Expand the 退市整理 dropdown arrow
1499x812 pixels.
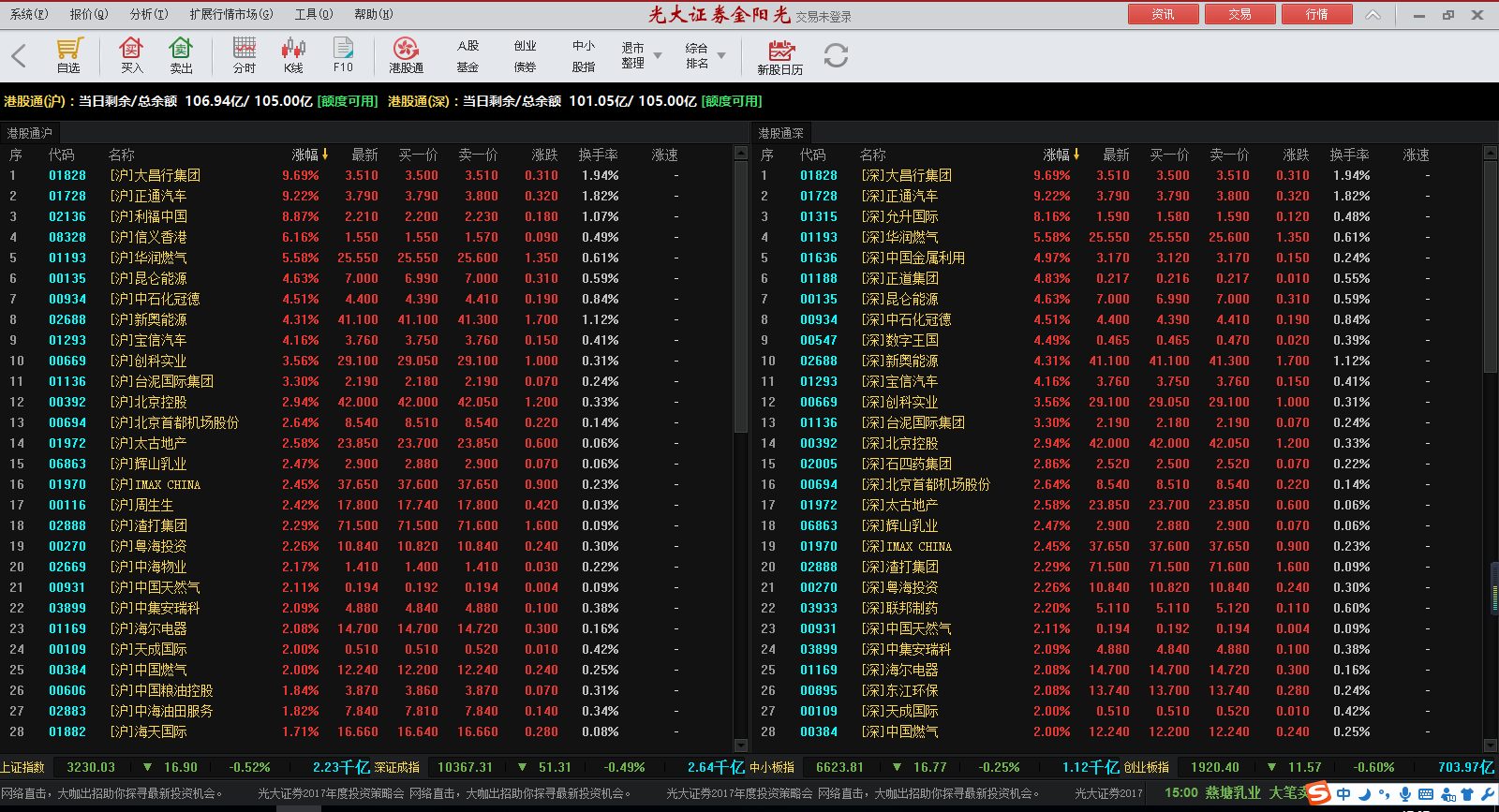tap(658, 56)
